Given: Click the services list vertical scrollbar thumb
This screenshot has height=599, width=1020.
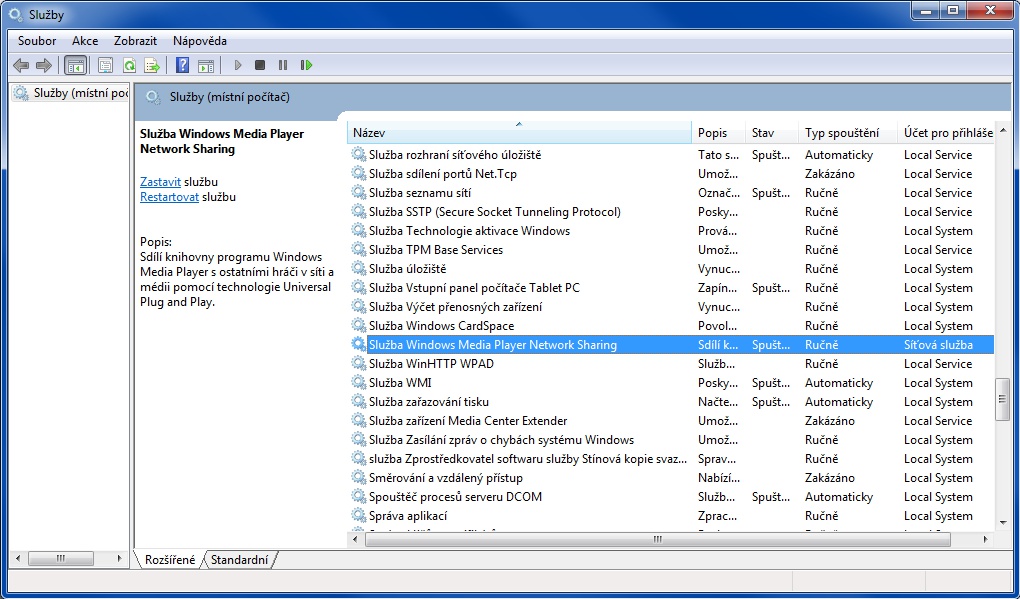Looking at the screenshot, I should coord(1002,399).
